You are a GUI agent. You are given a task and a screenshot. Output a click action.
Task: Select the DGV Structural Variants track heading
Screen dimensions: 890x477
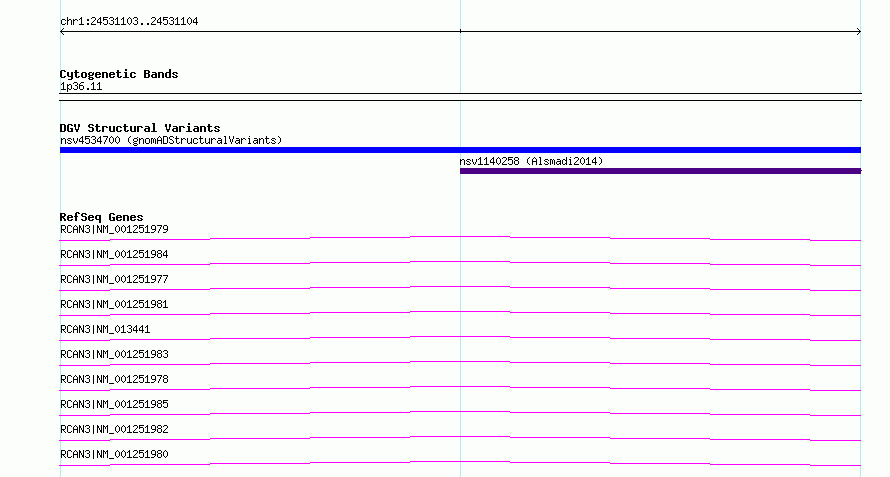(140, 128)
